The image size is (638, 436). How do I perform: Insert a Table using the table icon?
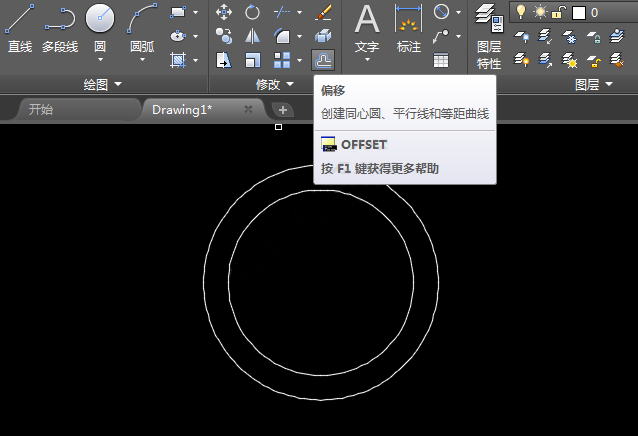tap(441, 60)
